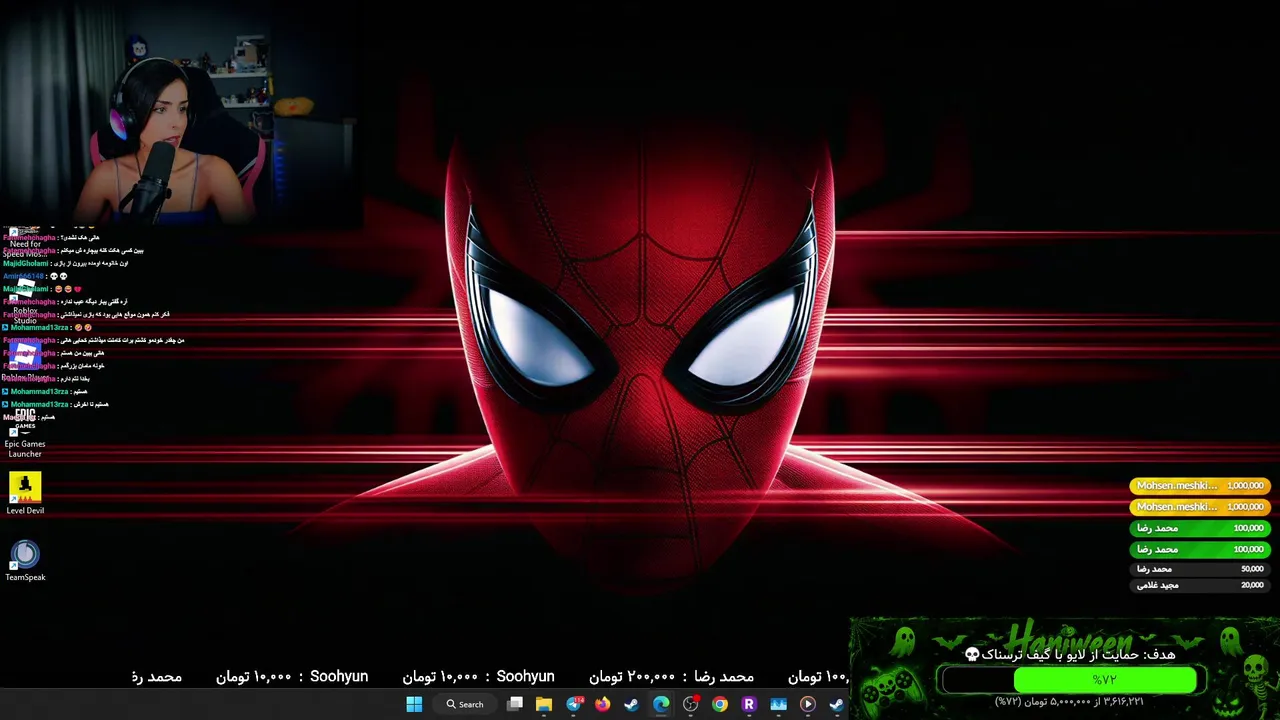Open OBS Studio from the taskbar
Screen dimensions: 1280x720
pos(690,704)
